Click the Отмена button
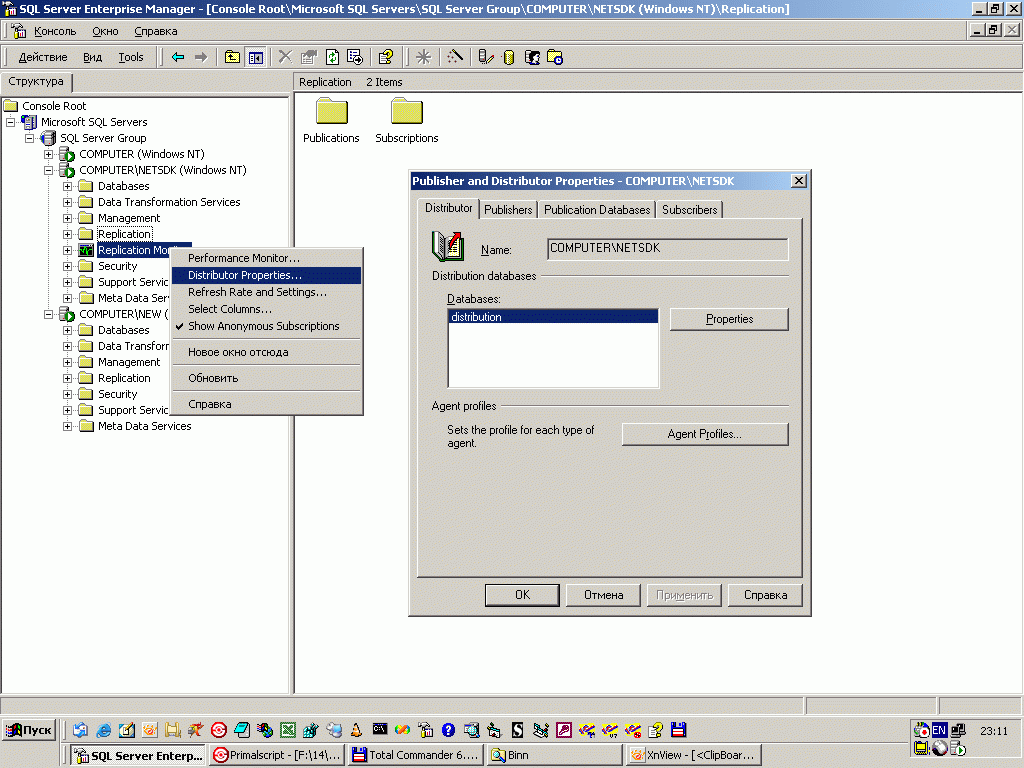This screenshot has height=768, width=1024. click(x=603, y=595)
